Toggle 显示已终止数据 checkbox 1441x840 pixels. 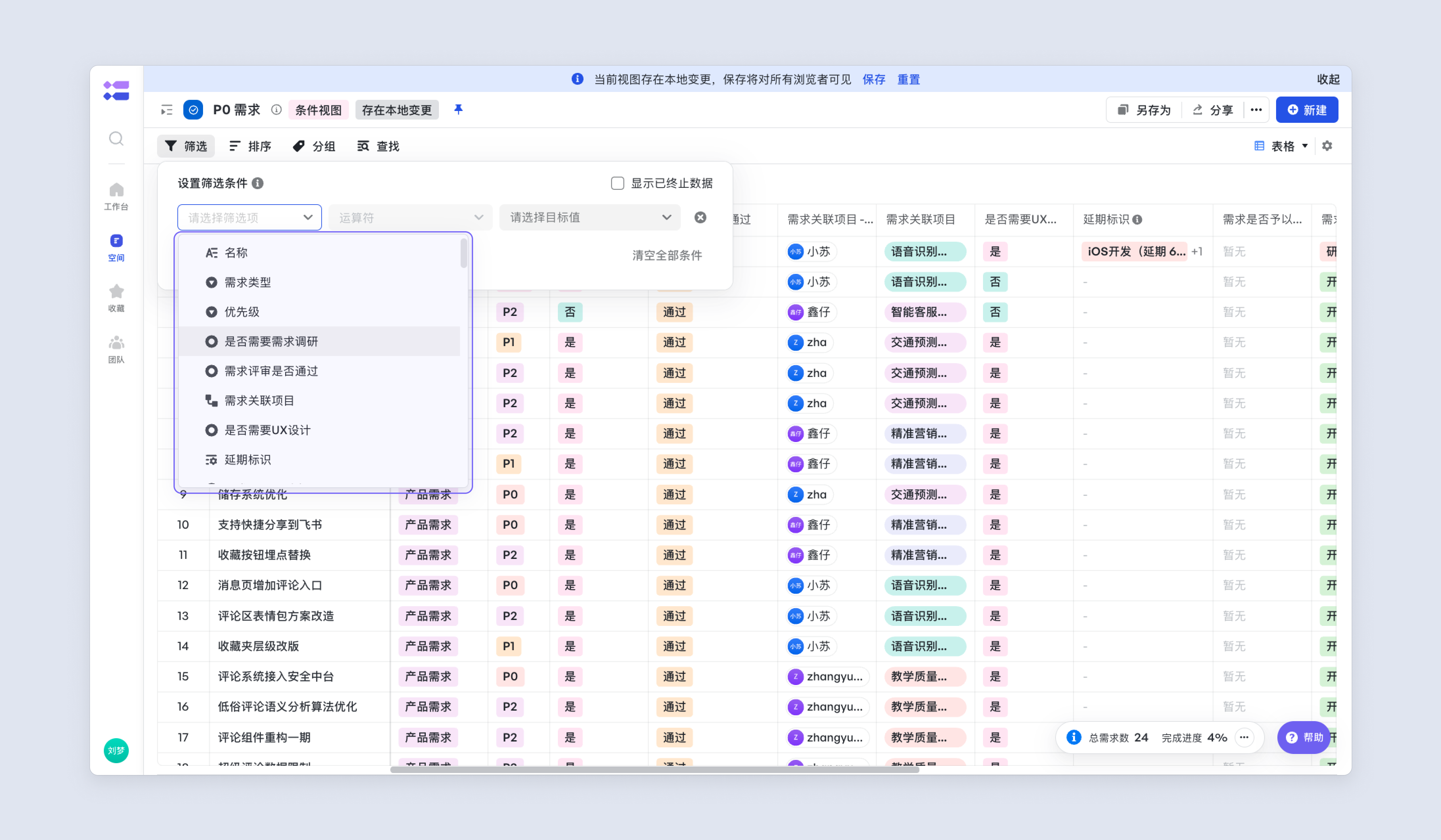coord(617,183)
